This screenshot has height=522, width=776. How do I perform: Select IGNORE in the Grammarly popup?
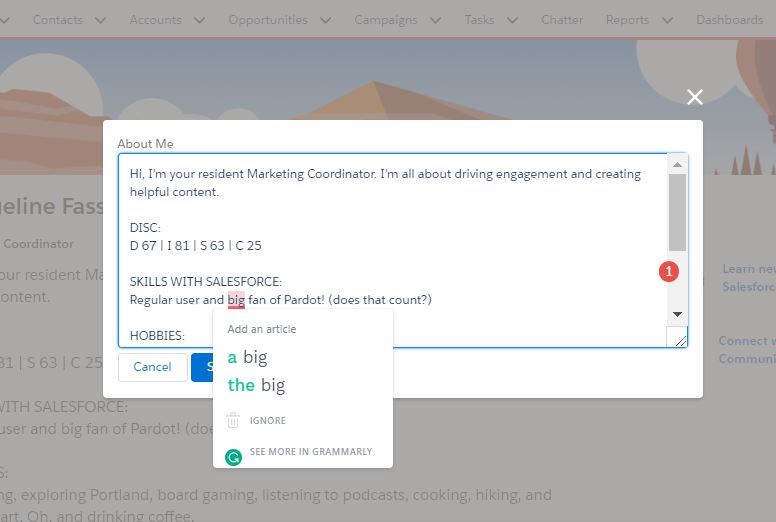[x=268, y=421]
